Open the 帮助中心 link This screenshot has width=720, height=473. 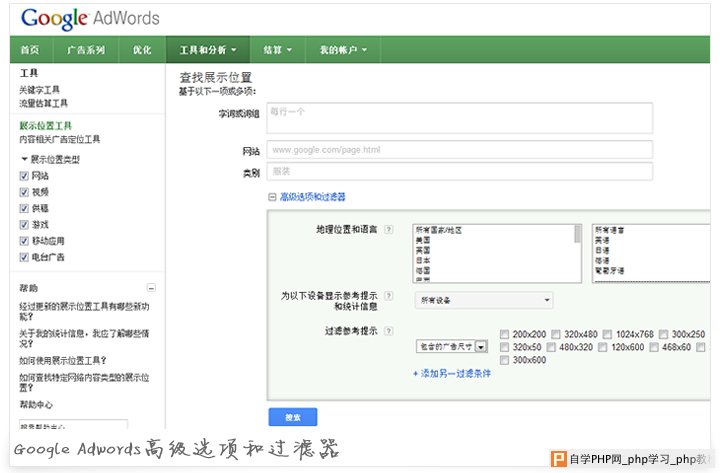(x=36, y=405)
